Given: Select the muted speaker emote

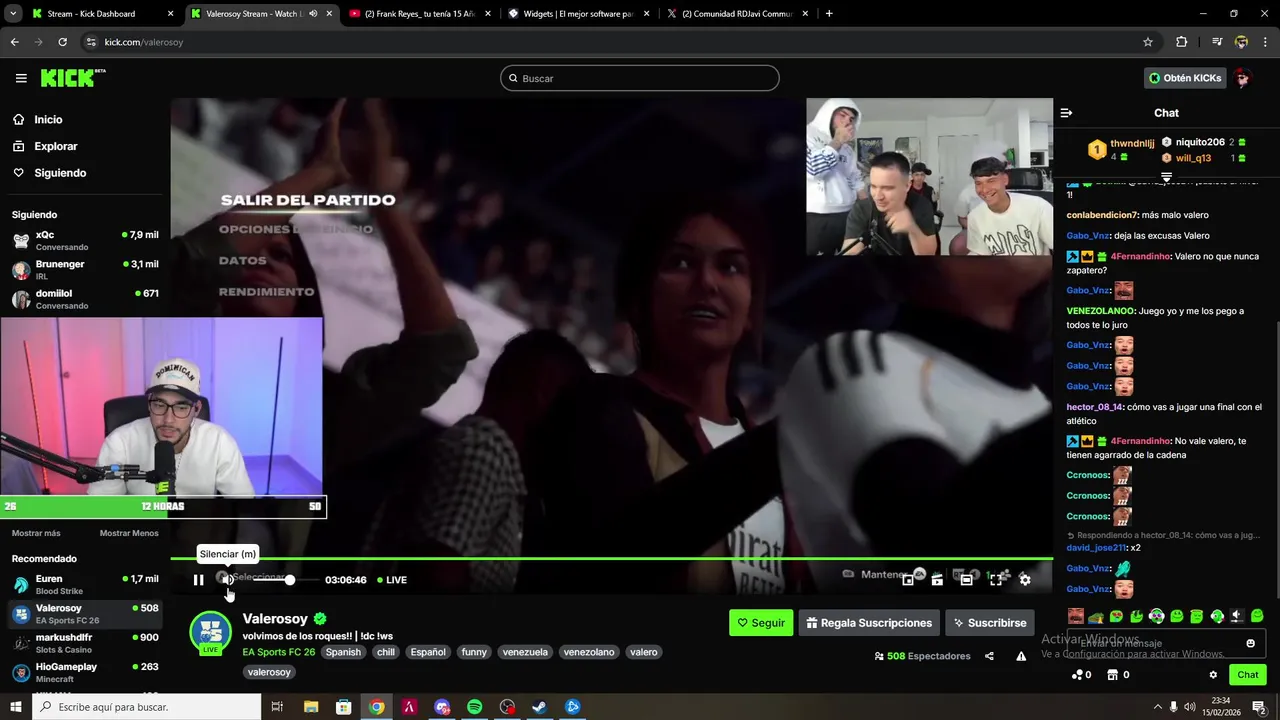Looking at the screenshot, I should pos(1237,616).
